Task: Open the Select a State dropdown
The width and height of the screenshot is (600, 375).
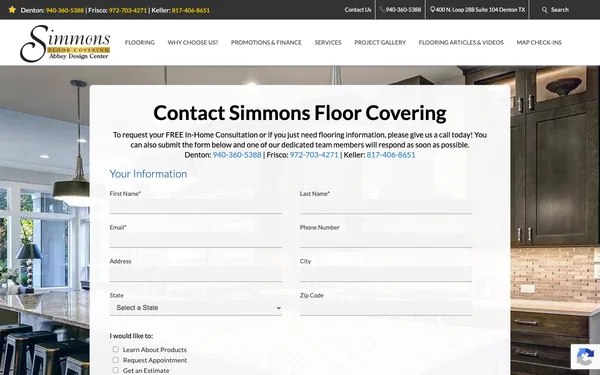Action: pyautogui.click(x=196, y=308)
